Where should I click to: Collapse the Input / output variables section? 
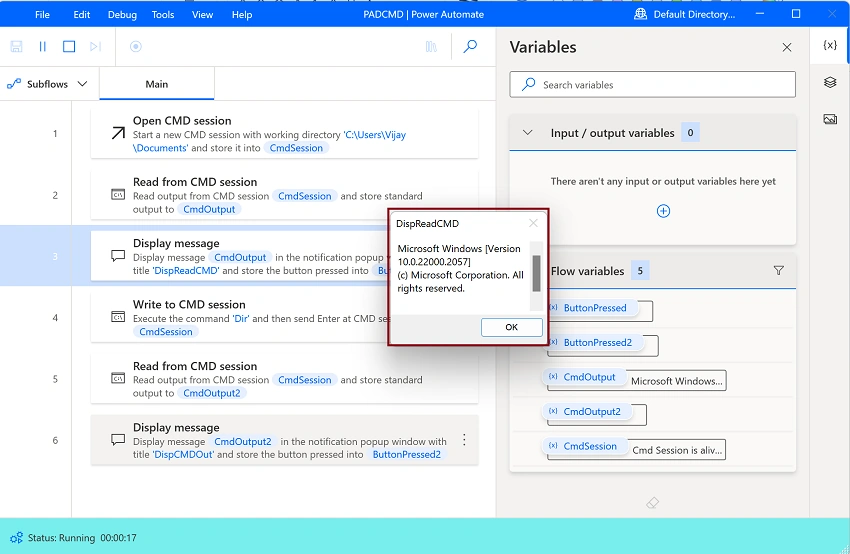click(527, 133)
